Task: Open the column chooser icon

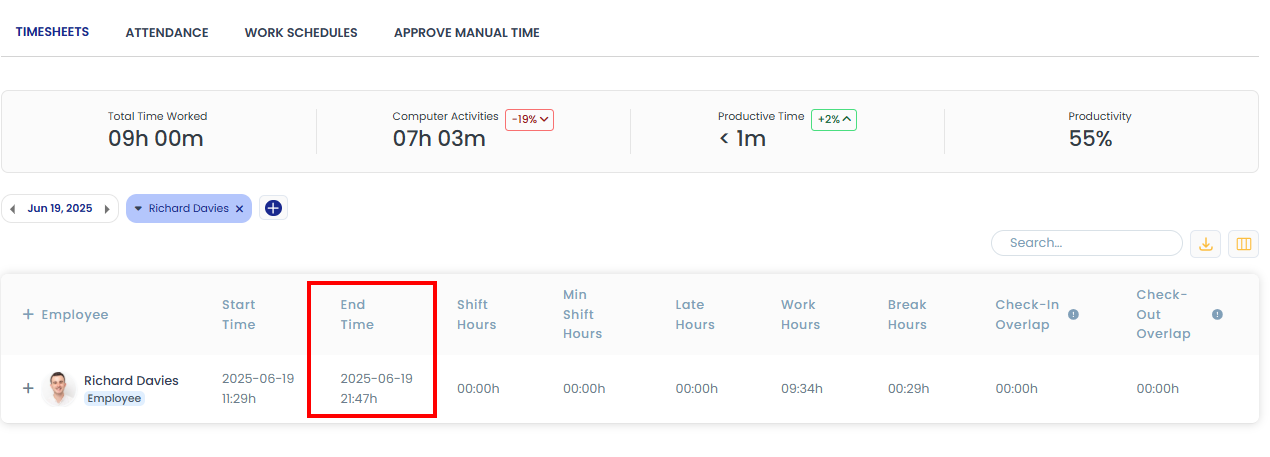Action: point(1244,244)
